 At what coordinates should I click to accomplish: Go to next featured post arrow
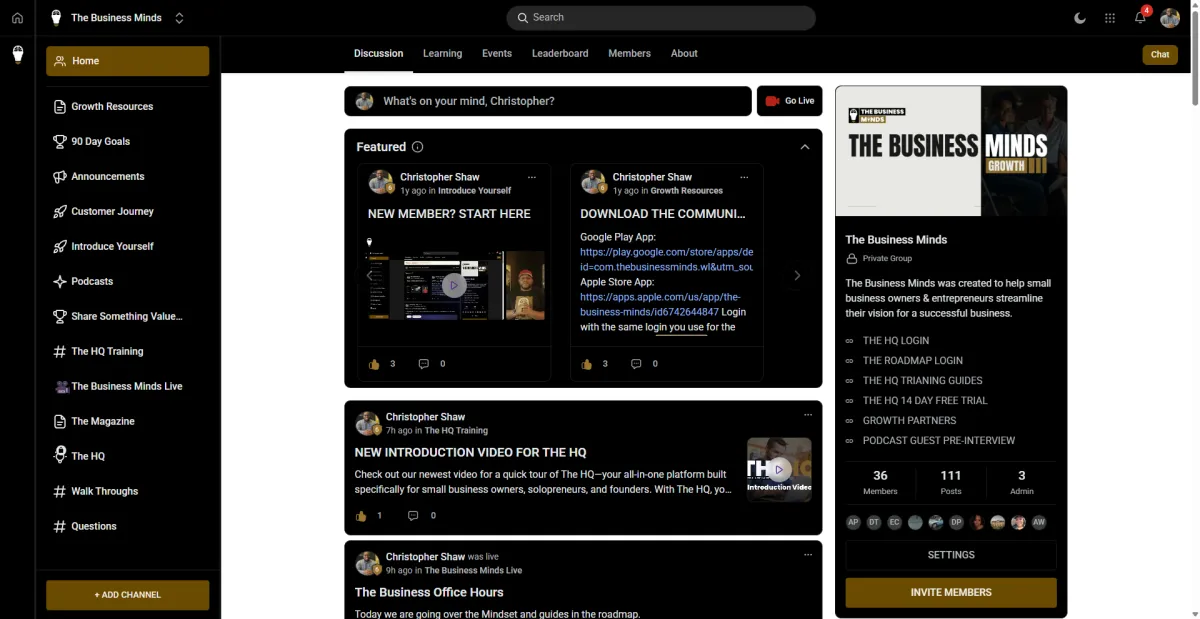797,275
